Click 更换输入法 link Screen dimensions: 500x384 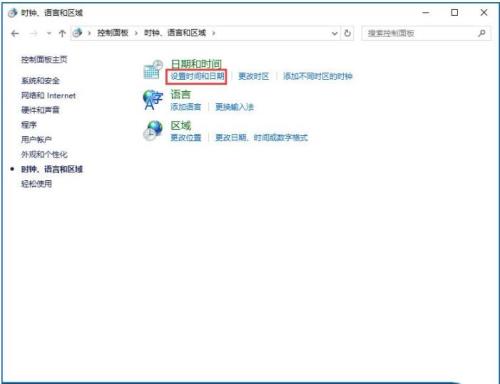point(234,107)
